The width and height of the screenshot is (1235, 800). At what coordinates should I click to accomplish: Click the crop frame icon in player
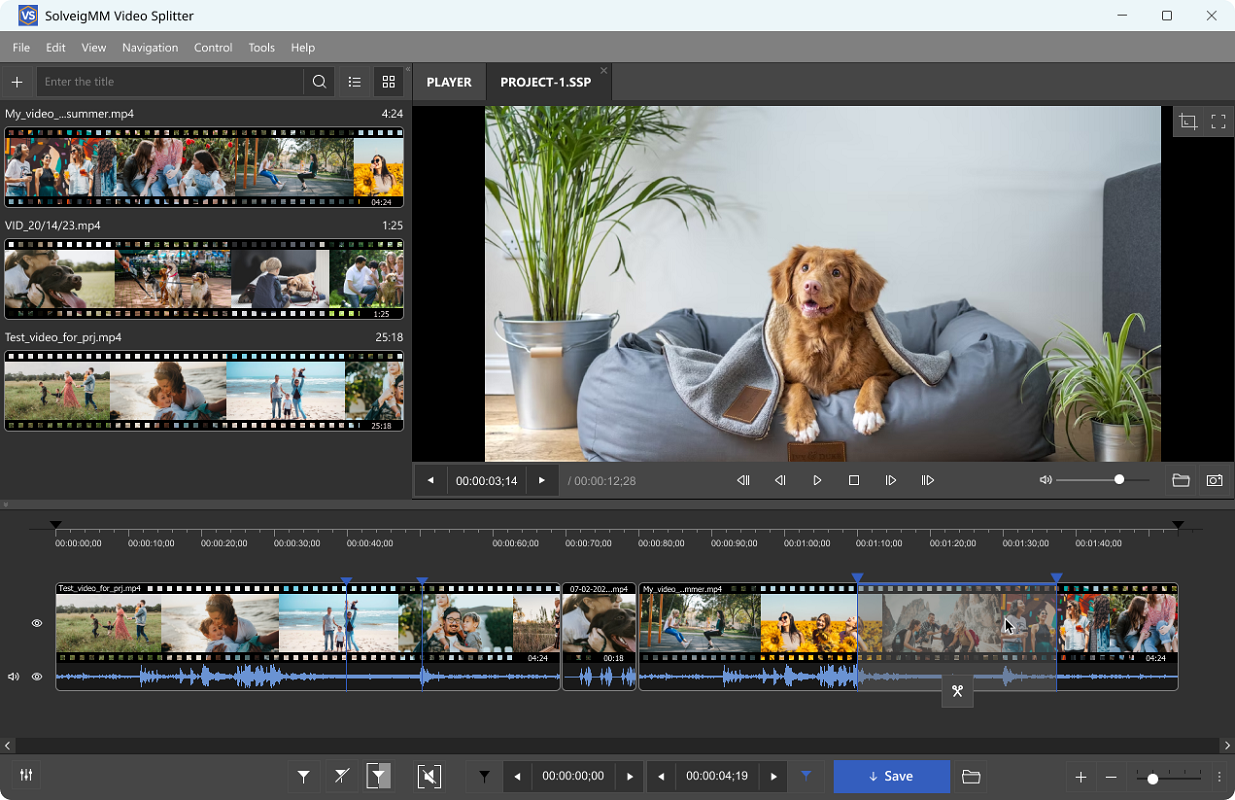[x=1188, y=122]
